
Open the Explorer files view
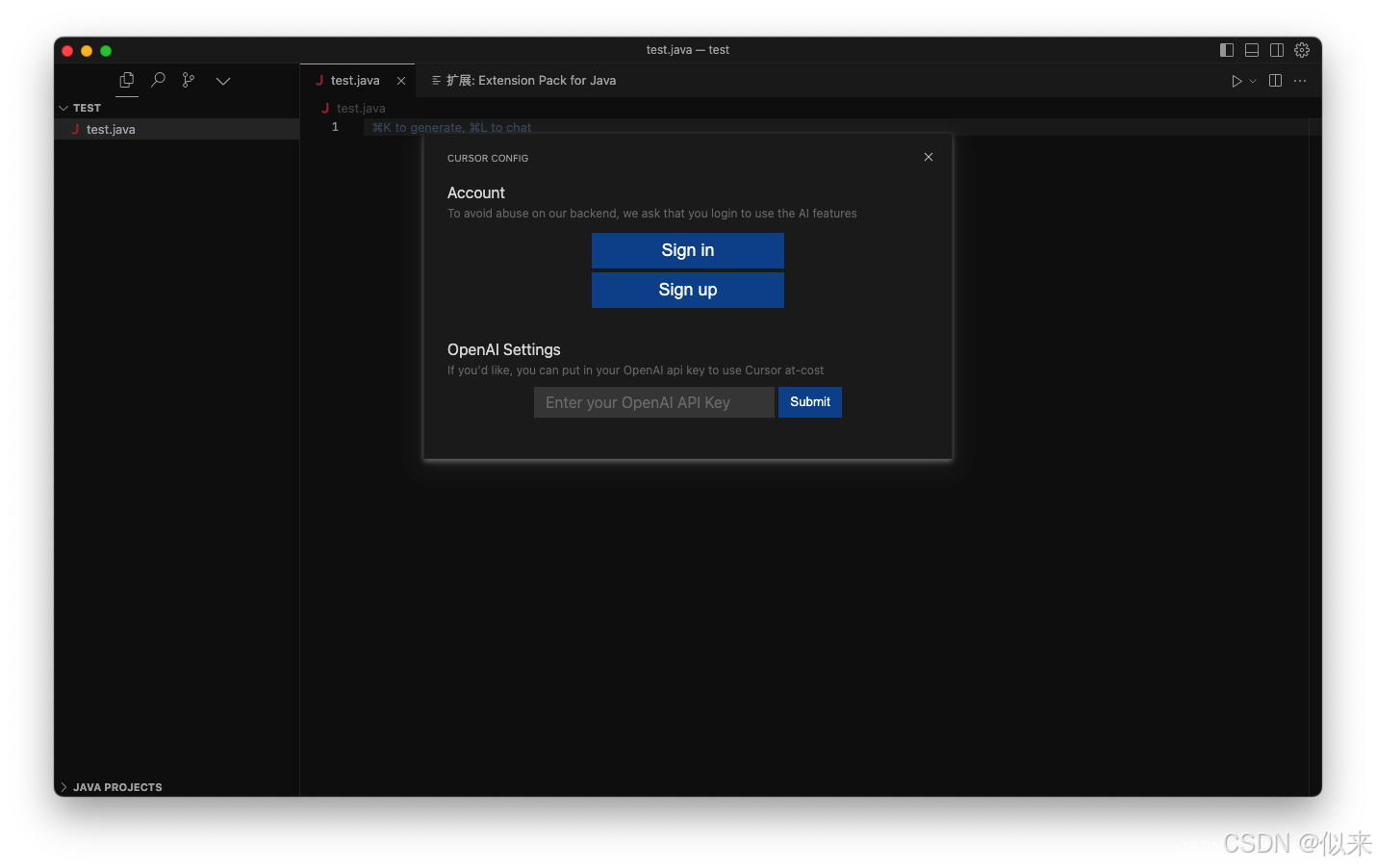pyautogui.click(x=127, y=80)
